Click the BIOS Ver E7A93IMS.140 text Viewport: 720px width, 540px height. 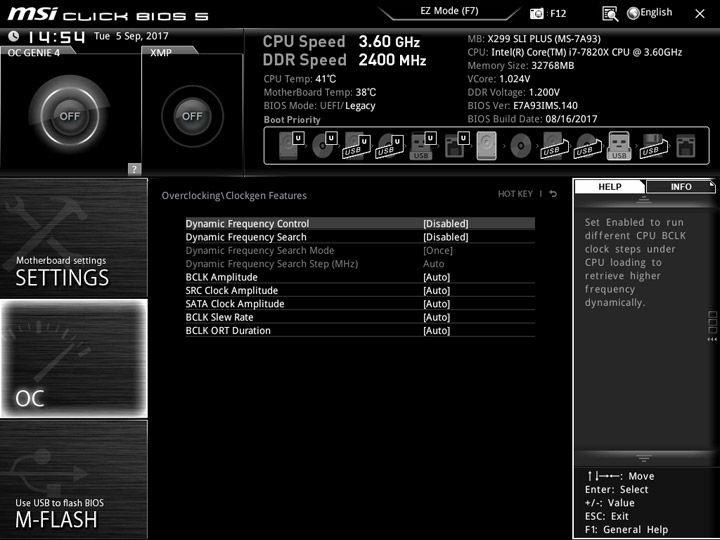click(523, 106)
